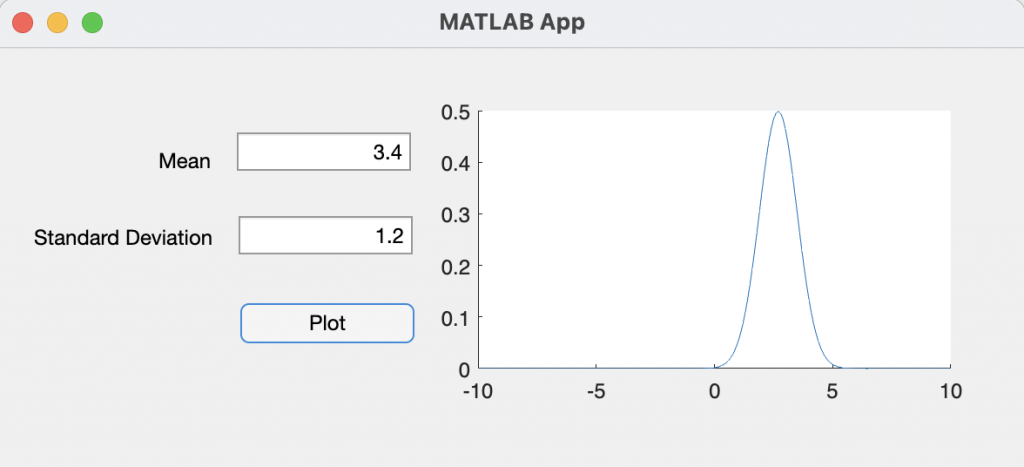This screenshot has width=1024, height=467.
Task: Click the -10 x-axis tick label
Action: coord(479,390)
